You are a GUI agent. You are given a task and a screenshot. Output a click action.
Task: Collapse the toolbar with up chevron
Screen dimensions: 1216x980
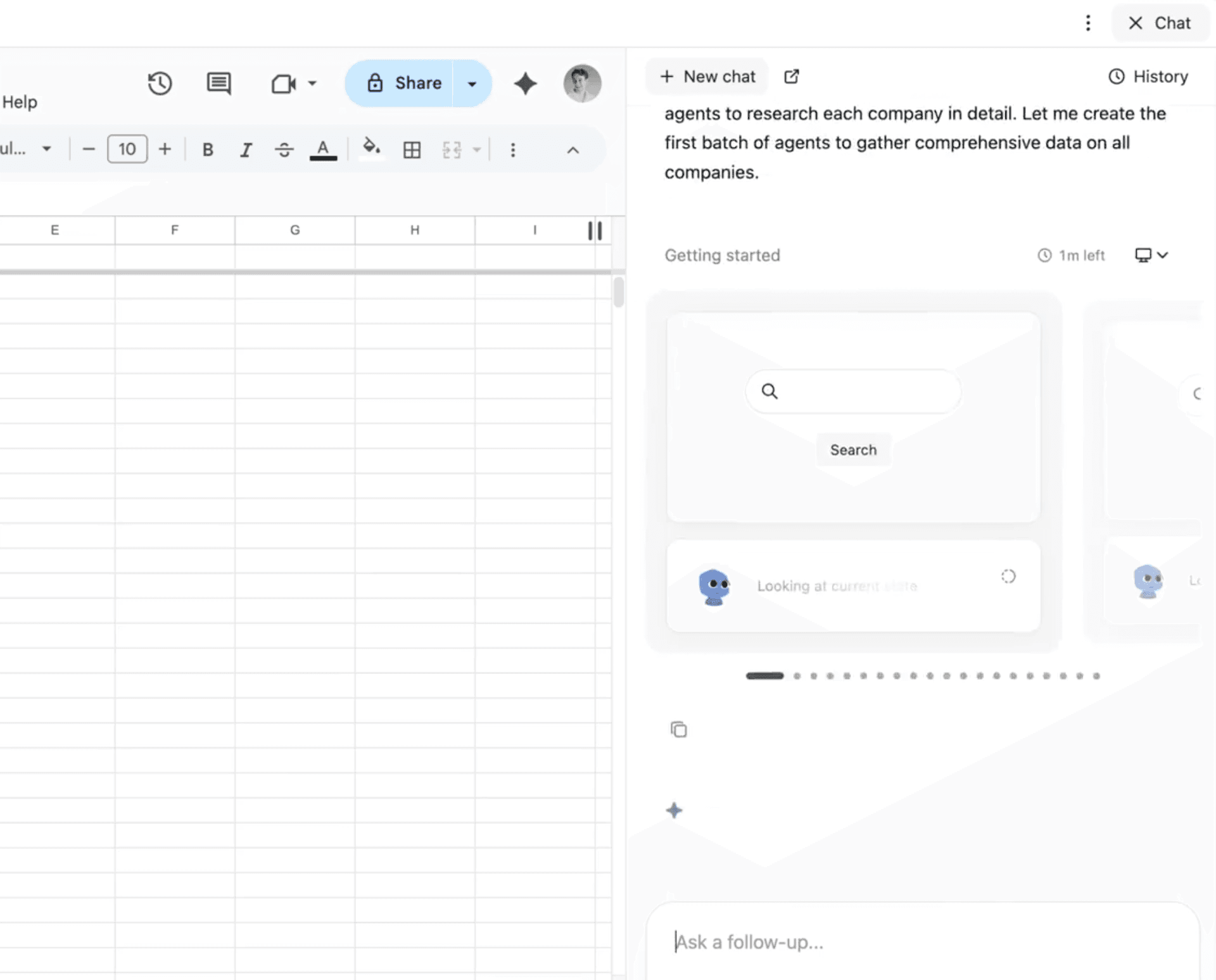[573, 150]
